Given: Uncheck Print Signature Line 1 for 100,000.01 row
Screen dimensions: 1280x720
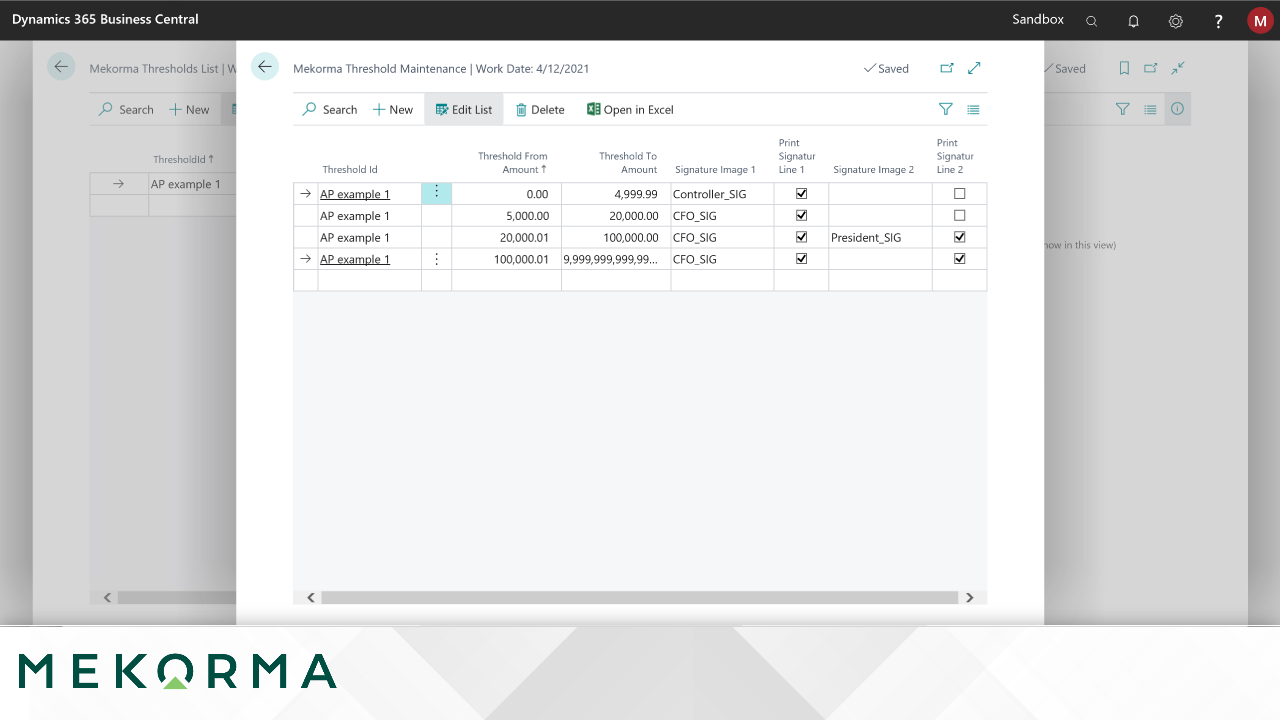Looking at the screenshot, I should (x=801, y=259).
